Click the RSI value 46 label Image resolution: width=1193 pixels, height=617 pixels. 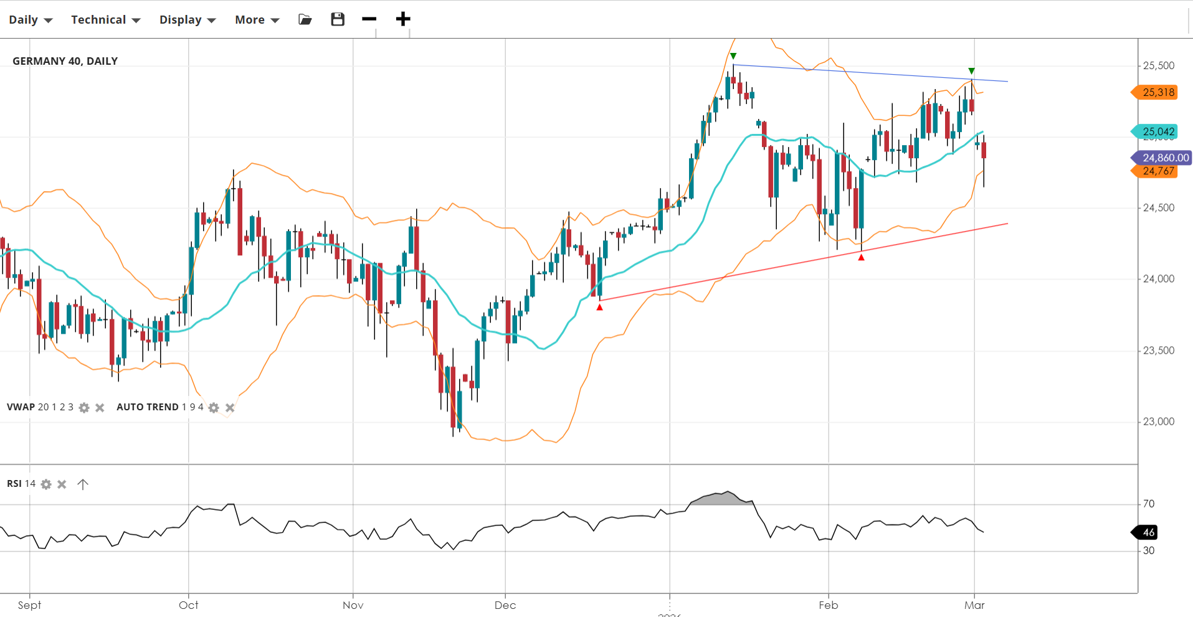point(1149,533)
